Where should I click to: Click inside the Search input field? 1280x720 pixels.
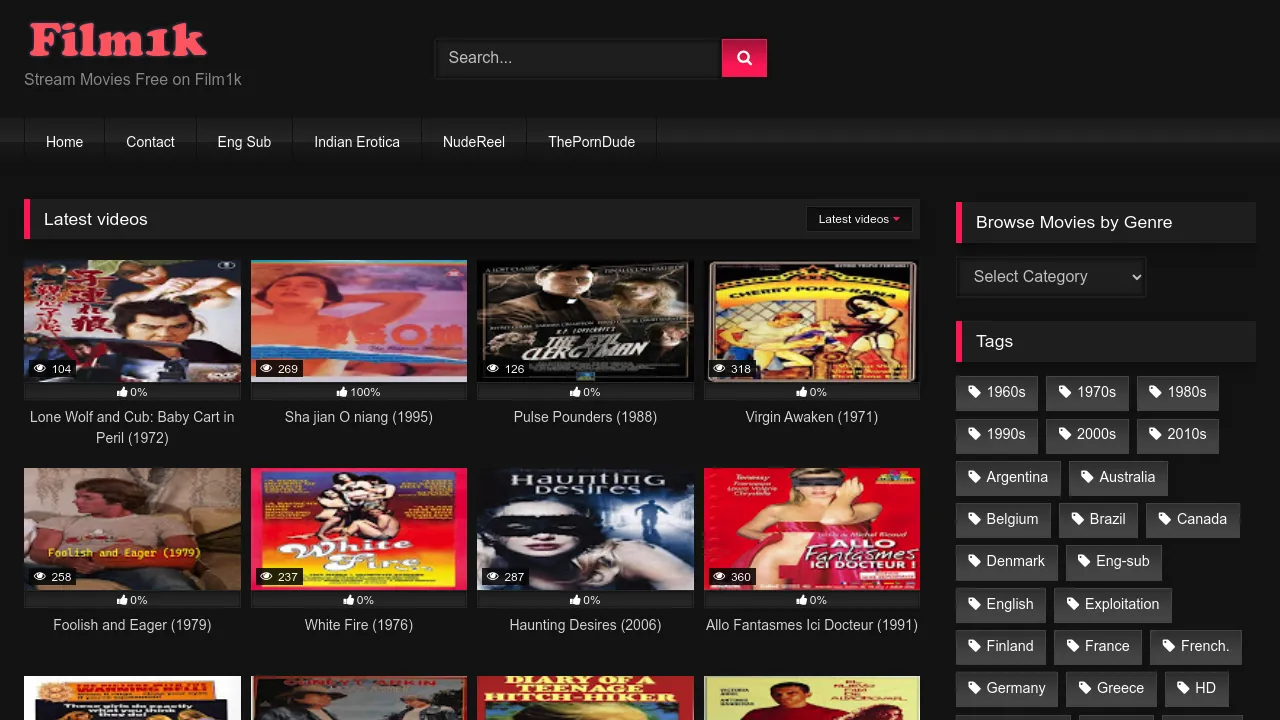point(577,57)
